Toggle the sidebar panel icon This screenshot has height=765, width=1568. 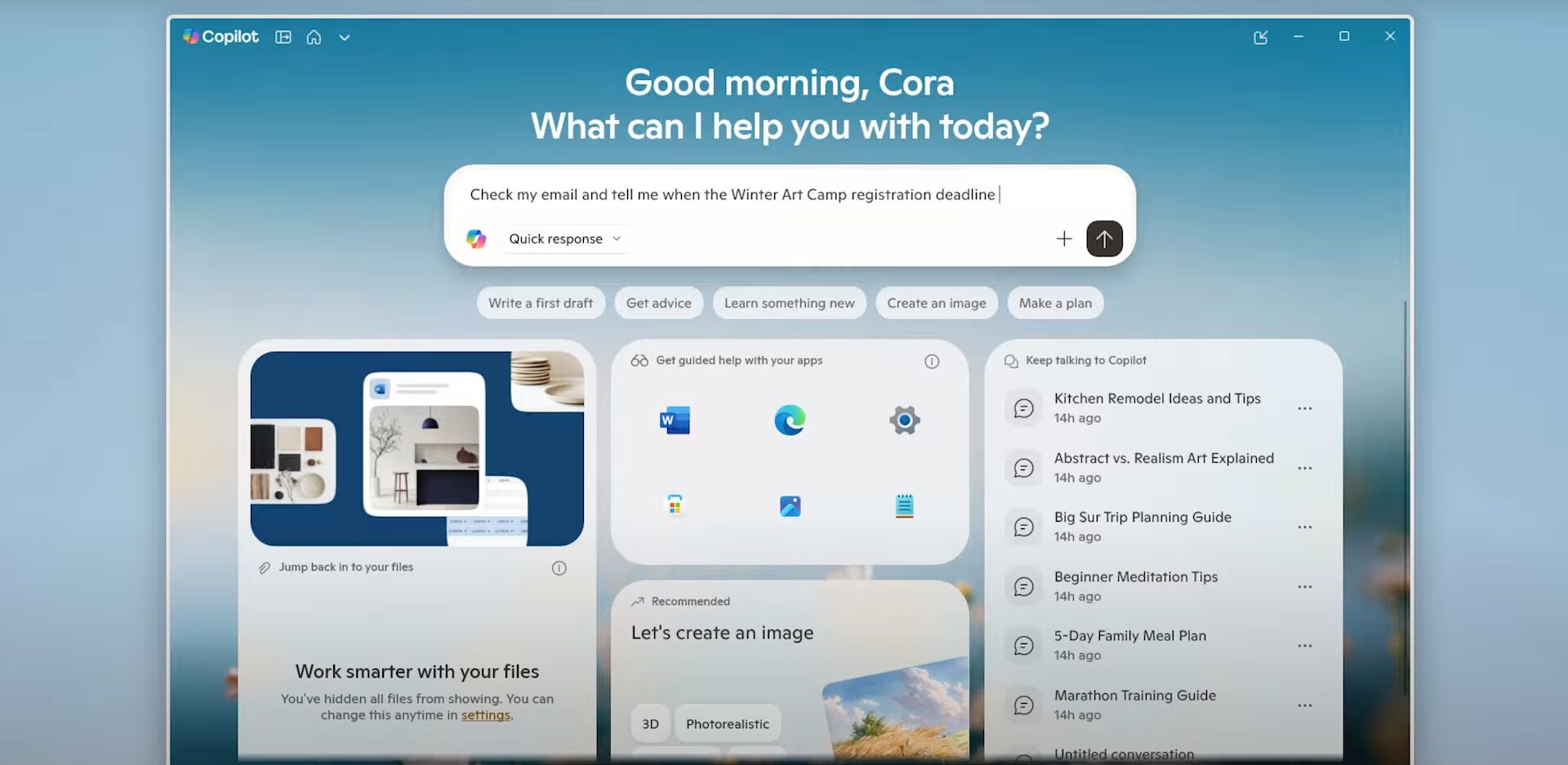coord(283,37)
